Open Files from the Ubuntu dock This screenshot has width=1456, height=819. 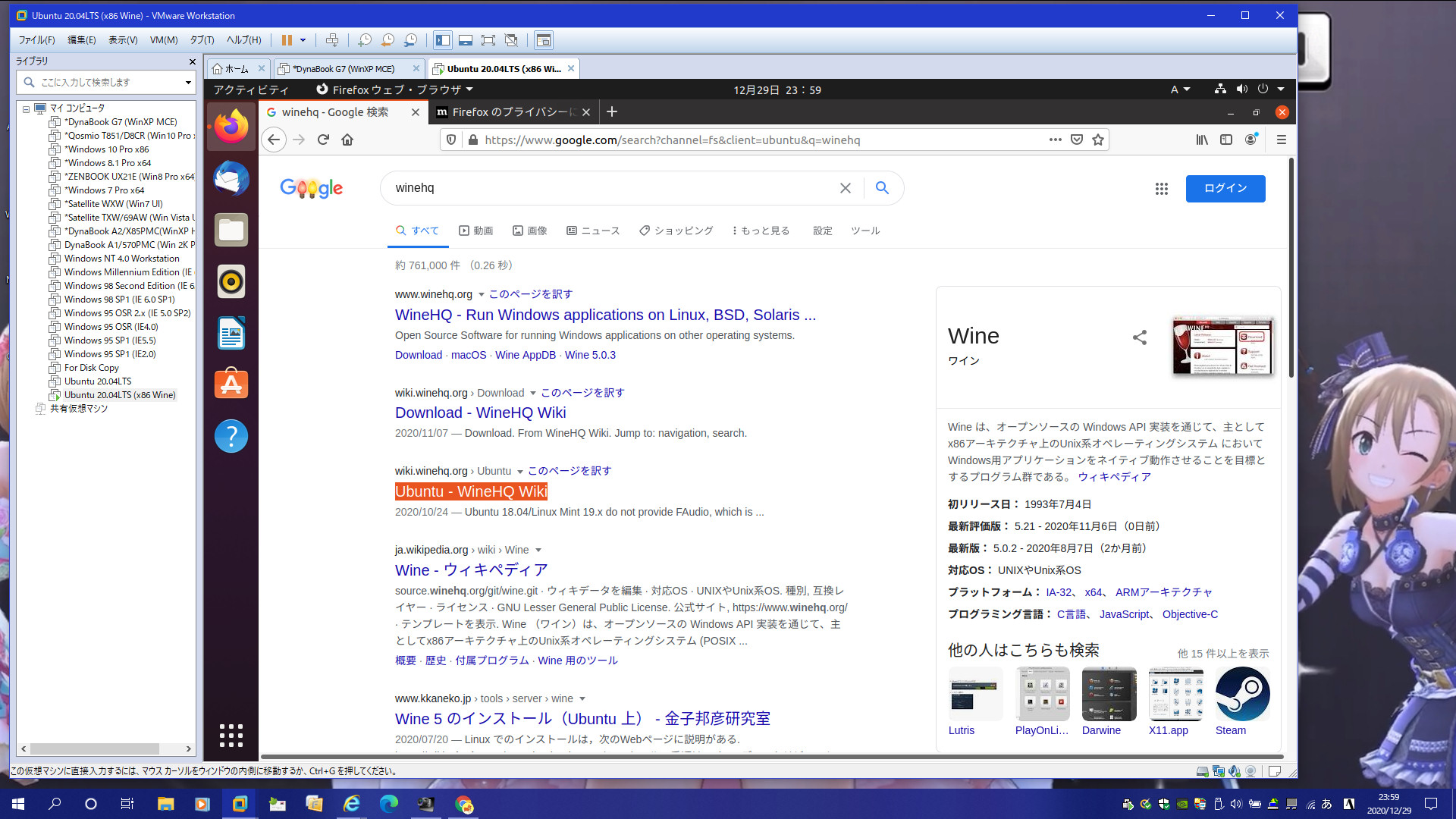pyautogui.click(x=231, y=230)
